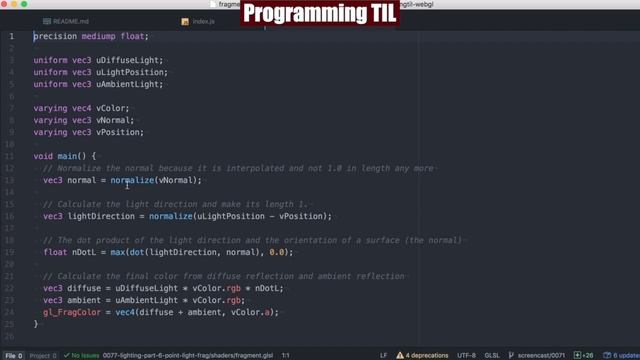The width and height of the screenshot is (640, 360).
Task: Open the 6 updates package notice
Action: [622, 356]
